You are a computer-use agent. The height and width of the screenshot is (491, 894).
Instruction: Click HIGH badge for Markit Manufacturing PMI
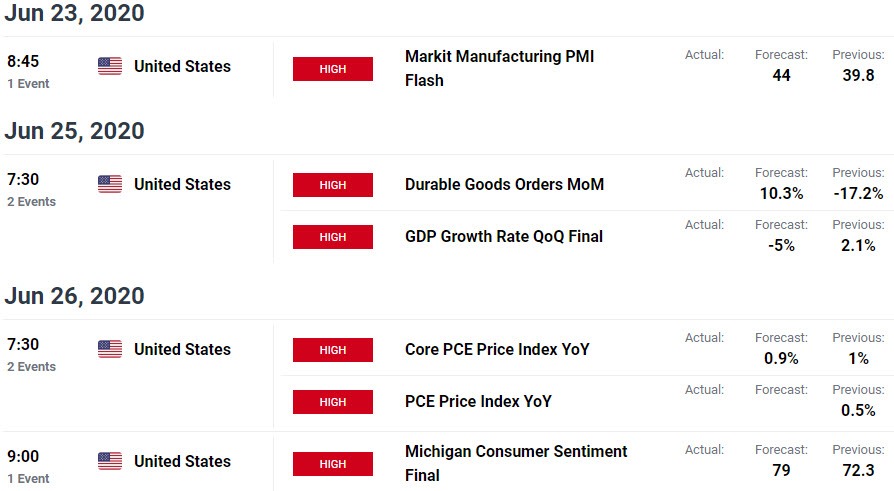pos(333,69)
